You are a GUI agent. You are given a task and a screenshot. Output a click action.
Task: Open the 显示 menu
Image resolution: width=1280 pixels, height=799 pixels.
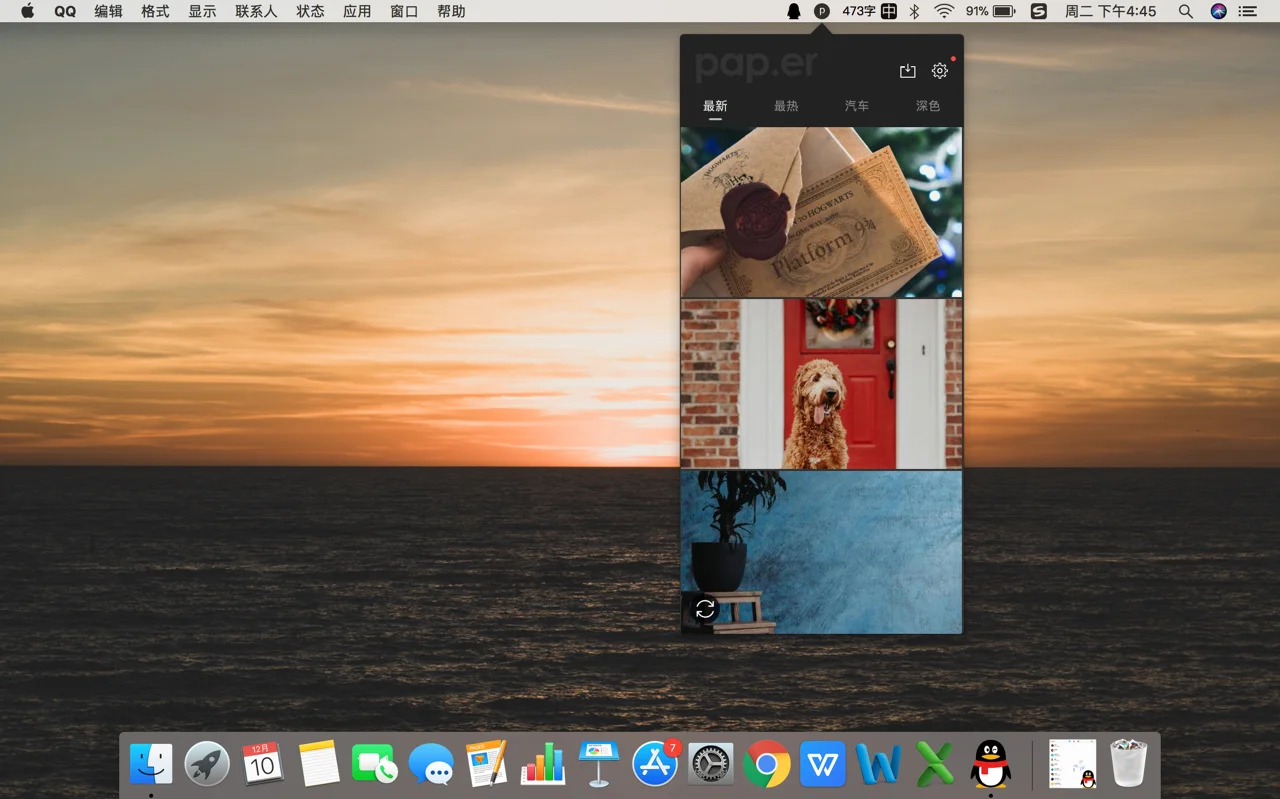[202, 11]
